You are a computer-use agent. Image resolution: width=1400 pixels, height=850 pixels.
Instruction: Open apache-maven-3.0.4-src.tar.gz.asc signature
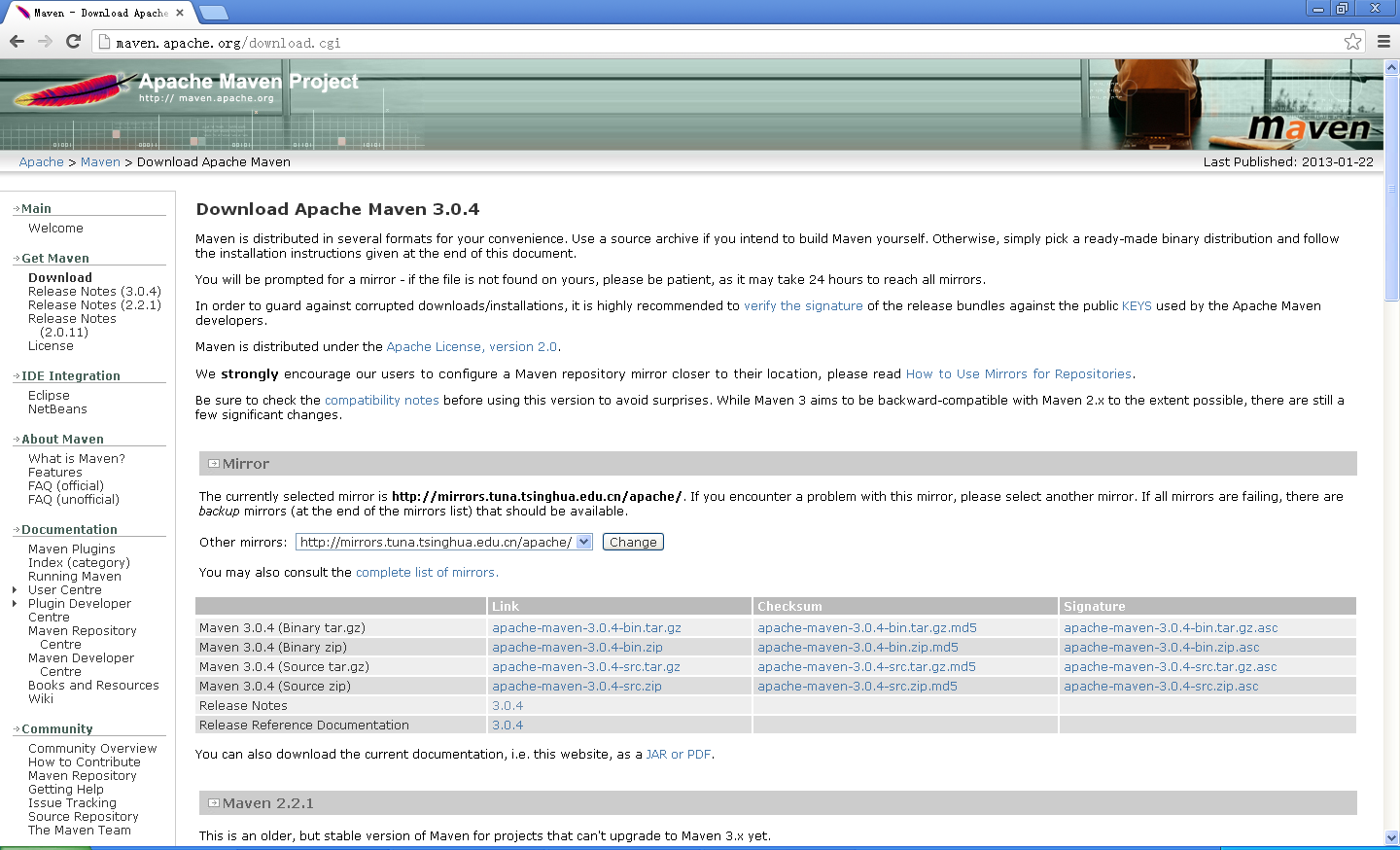1170,667
